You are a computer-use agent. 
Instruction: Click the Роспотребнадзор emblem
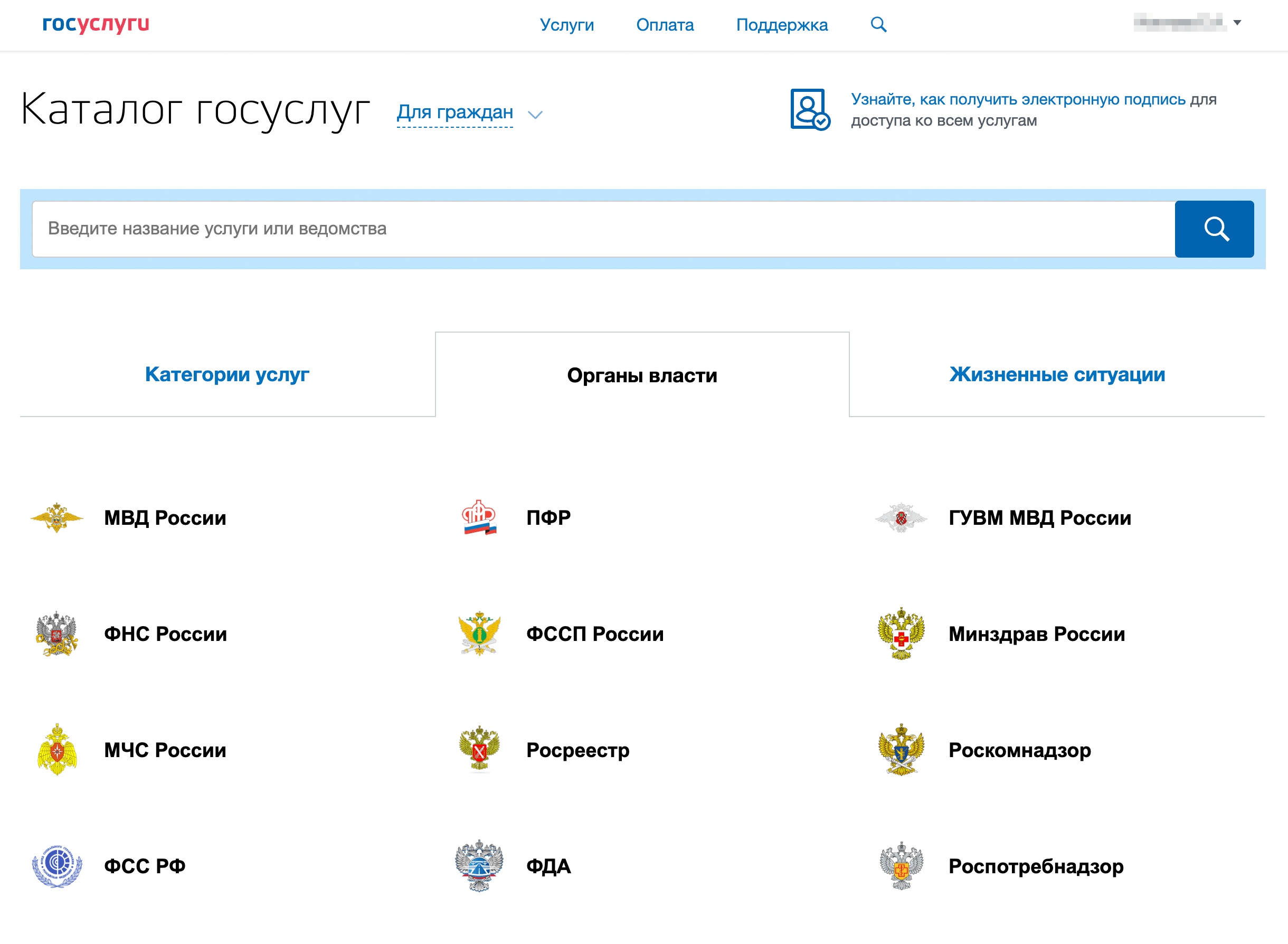[901, 866]
